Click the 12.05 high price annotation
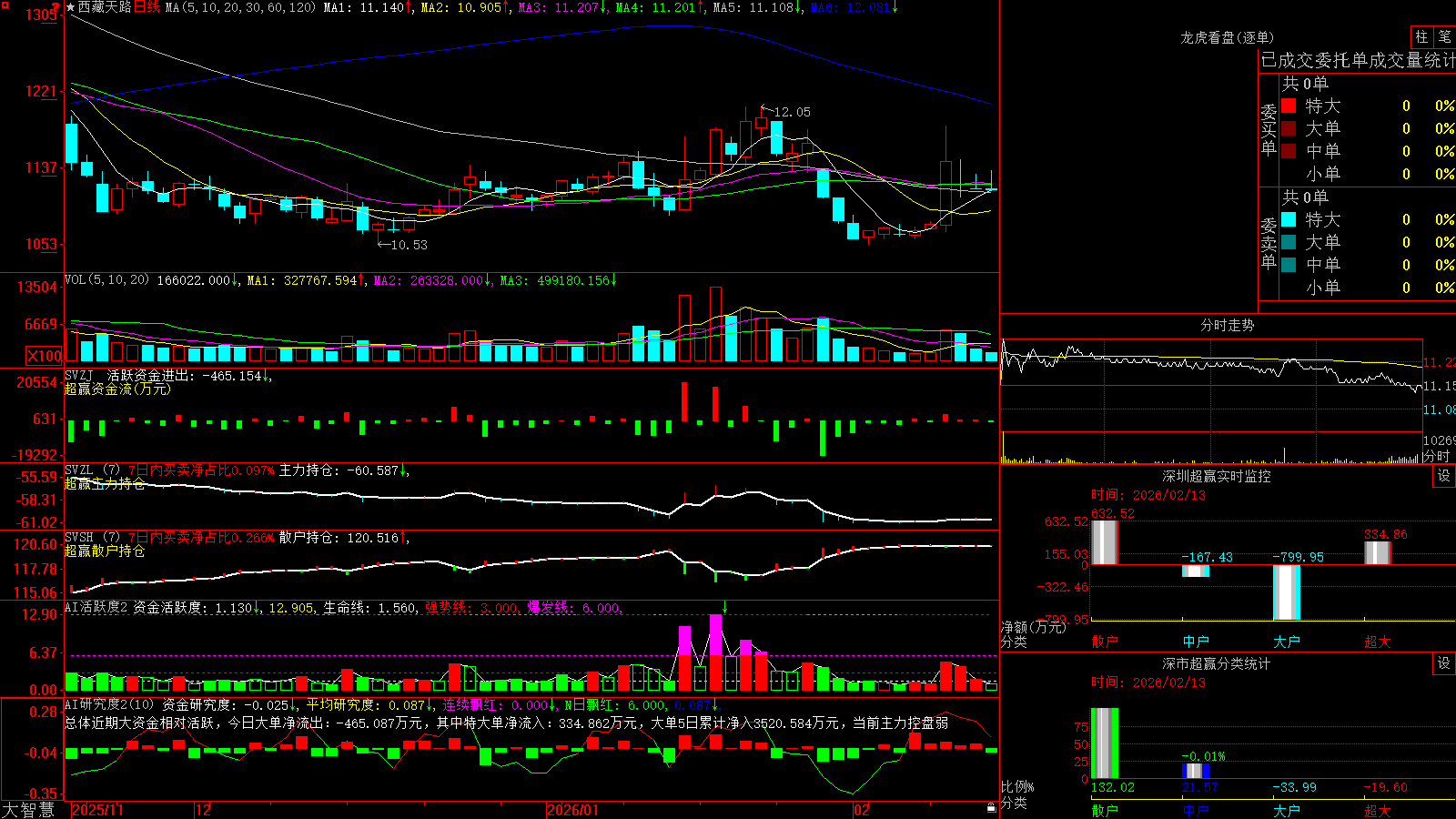The image size is (1456, 819). pos(792,112)
